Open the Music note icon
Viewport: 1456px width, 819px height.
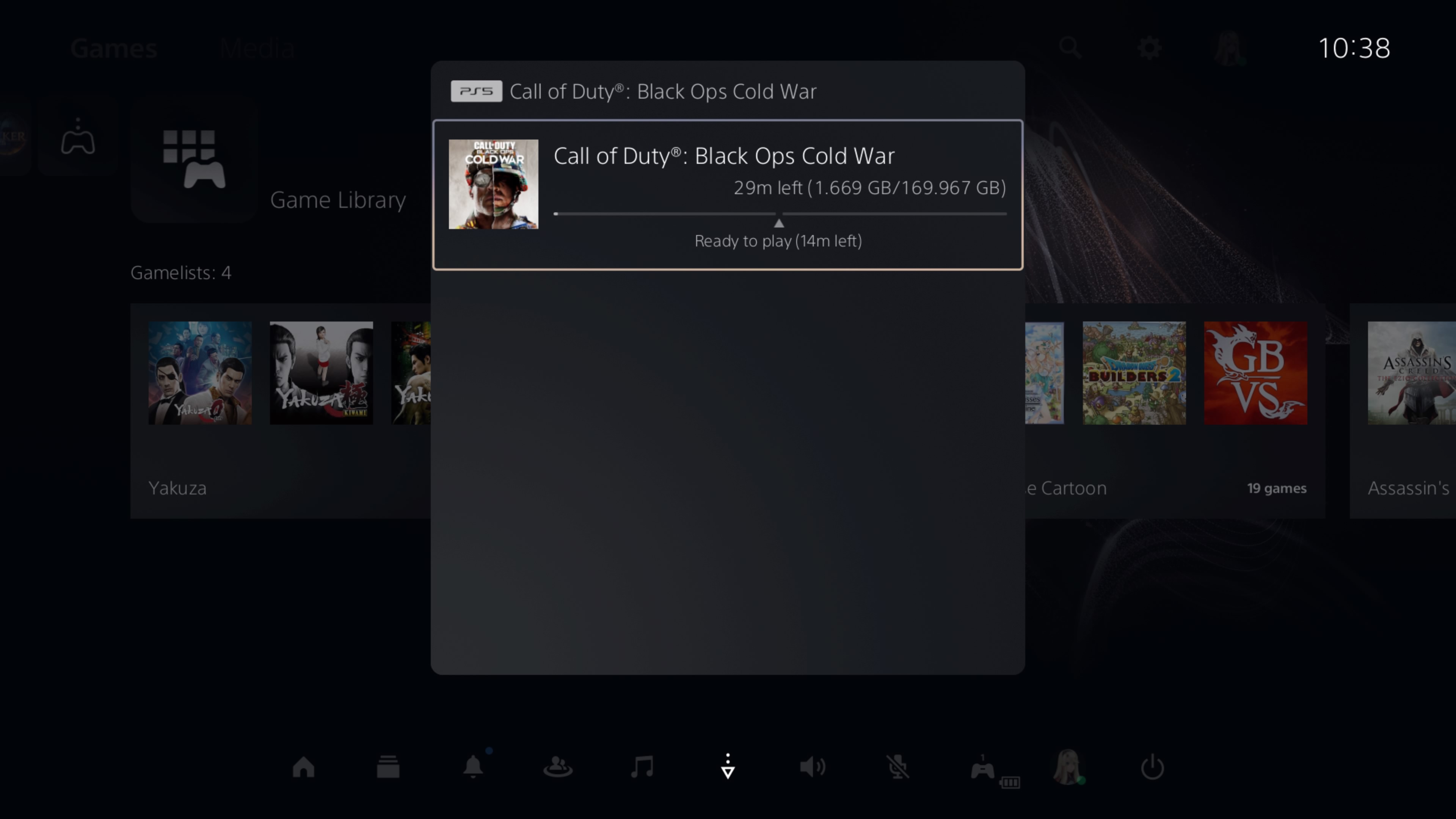tap(643, 767)
